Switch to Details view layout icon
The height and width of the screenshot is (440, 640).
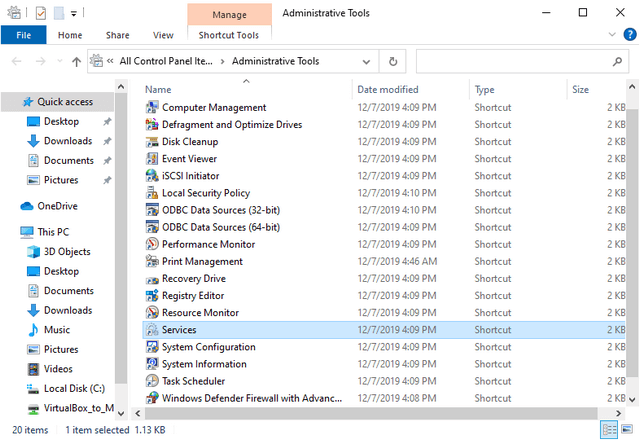tap(609, 430)
